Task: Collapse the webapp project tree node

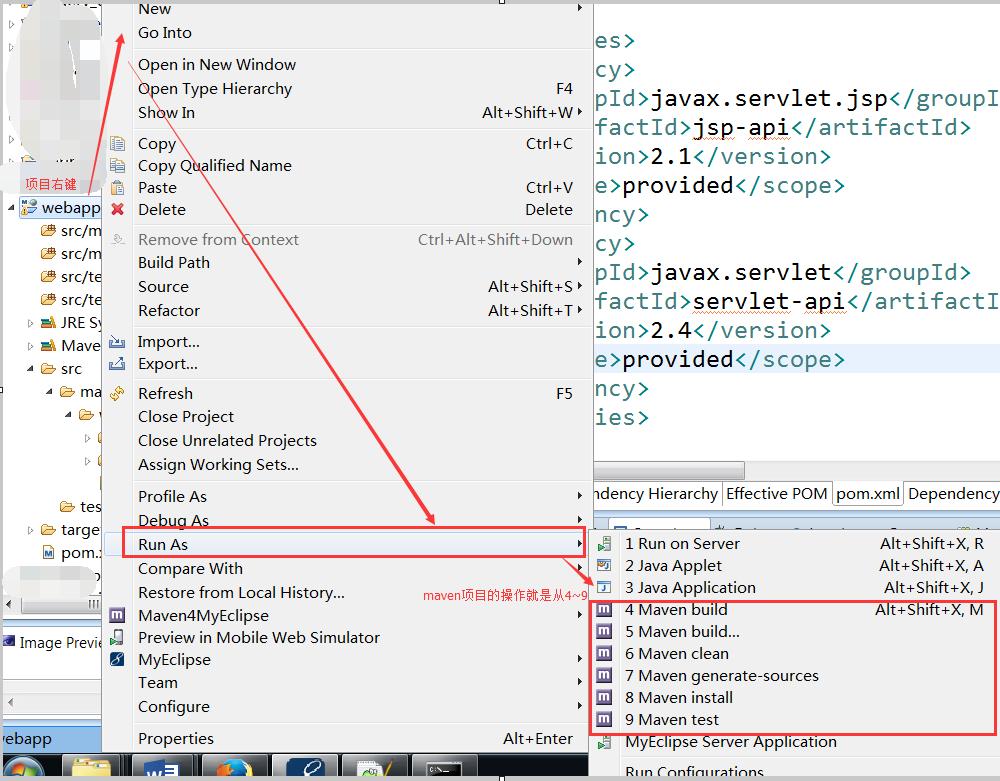Action: pyautogui.click(x=11, y=208)
